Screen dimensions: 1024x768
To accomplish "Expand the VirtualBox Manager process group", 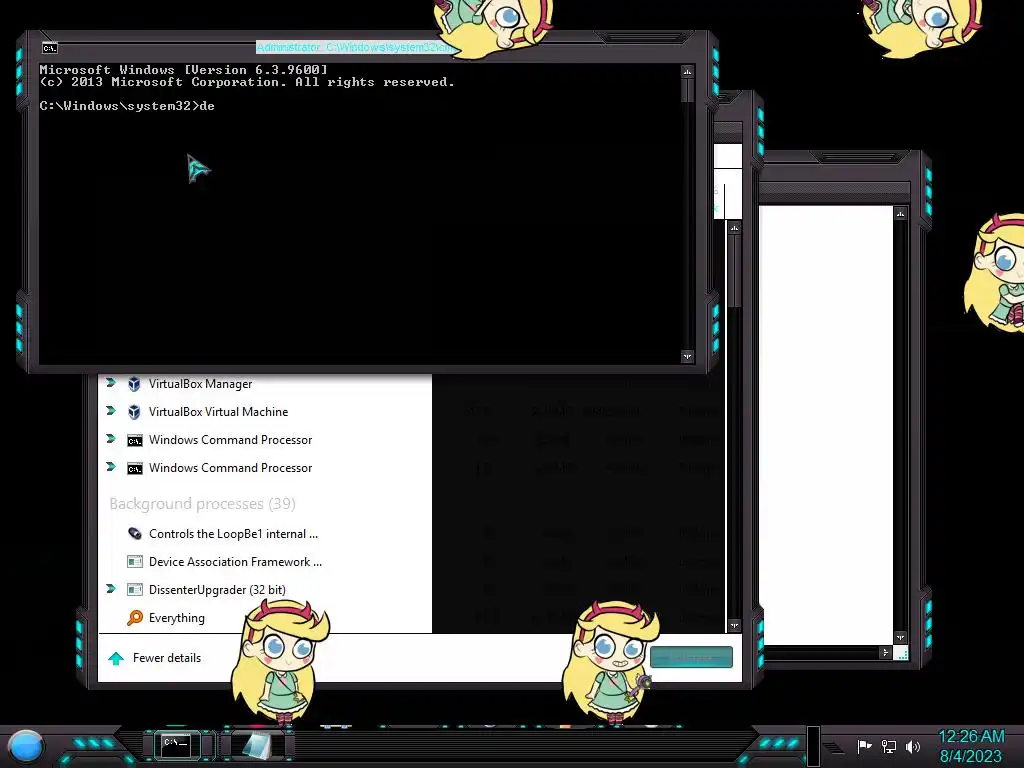I will click(x=111, y=383).
